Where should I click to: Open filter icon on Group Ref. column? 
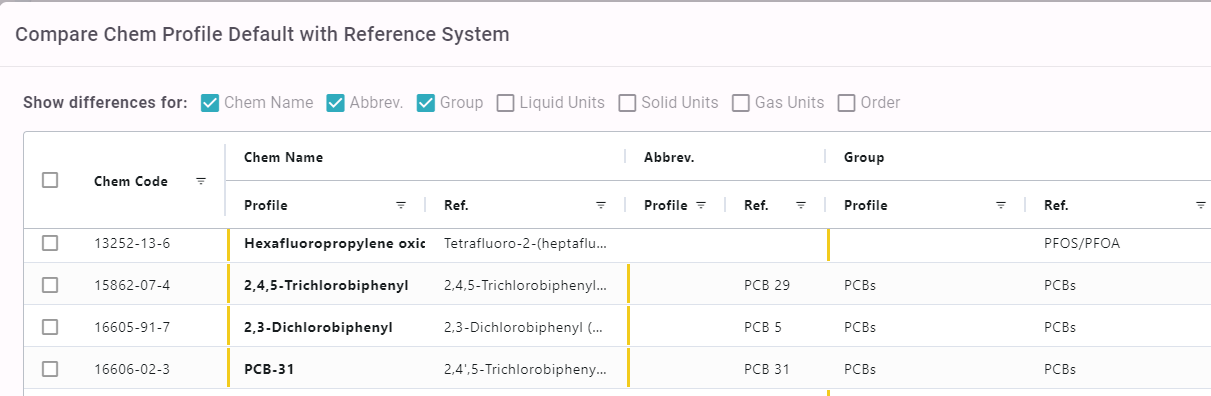(1201, 205)
